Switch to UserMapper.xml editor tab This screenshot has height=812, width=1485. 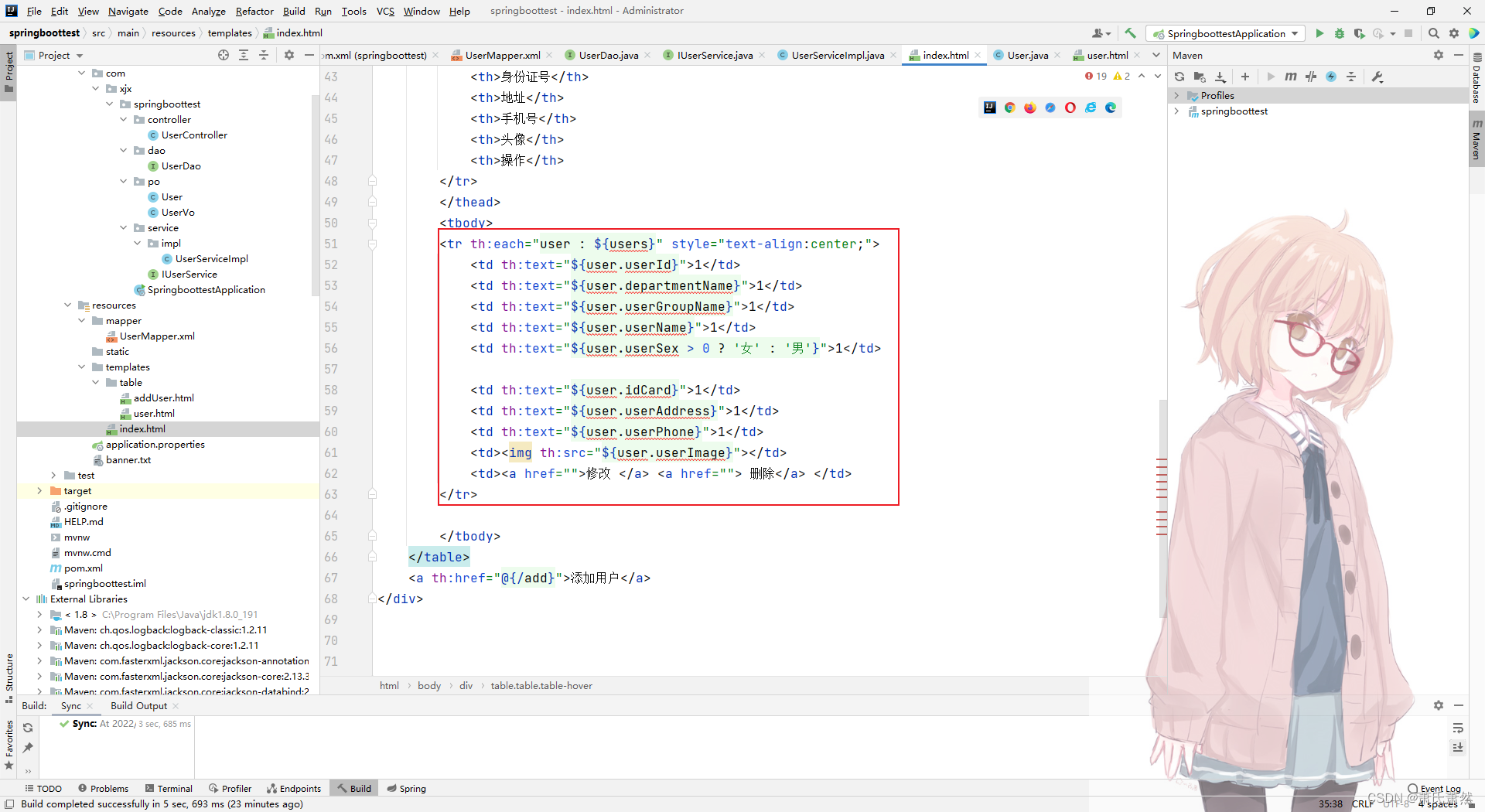[502, 55]
